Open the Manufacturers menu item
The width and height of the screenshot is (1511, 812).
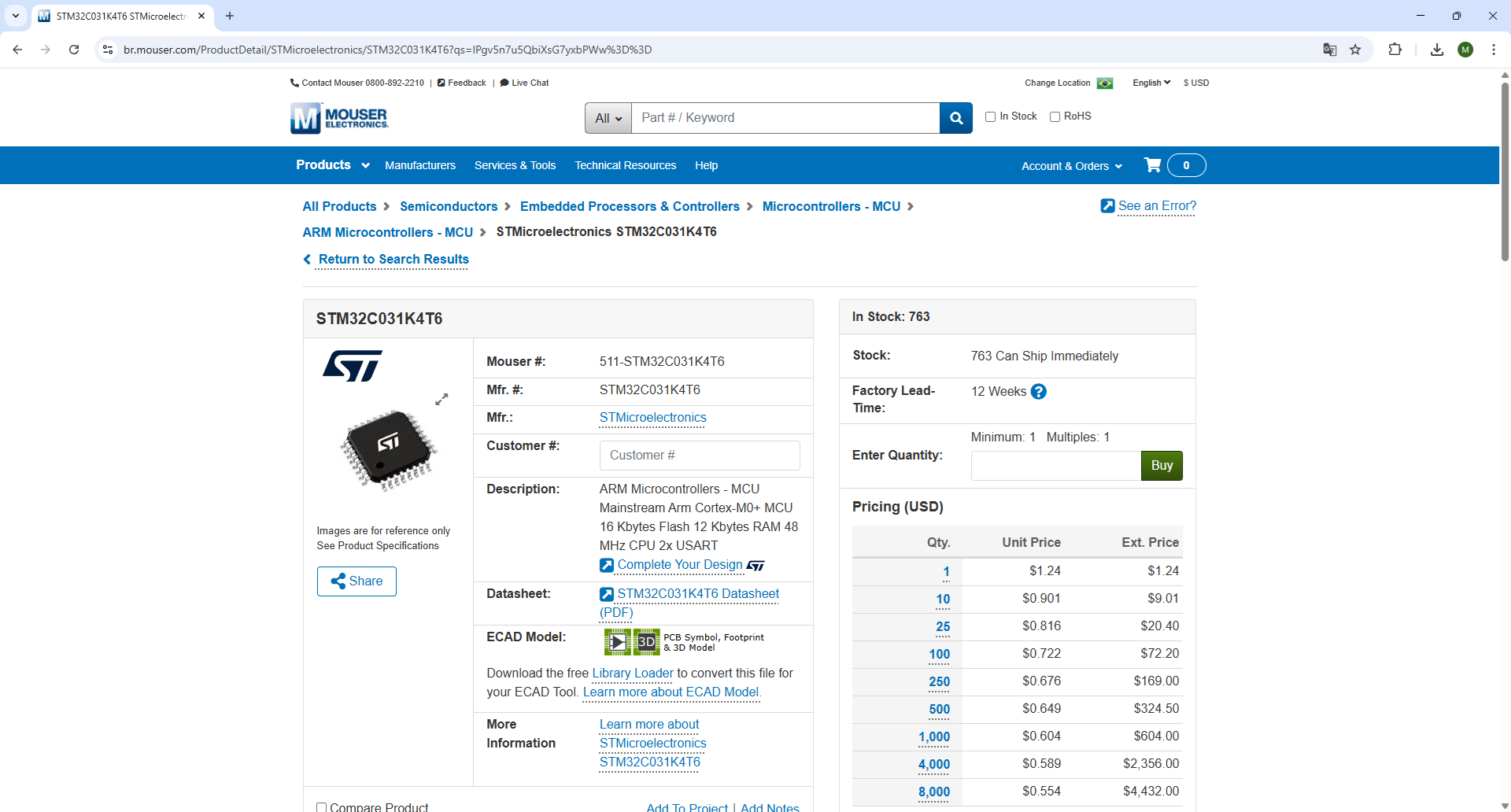[x=420, y=165]
